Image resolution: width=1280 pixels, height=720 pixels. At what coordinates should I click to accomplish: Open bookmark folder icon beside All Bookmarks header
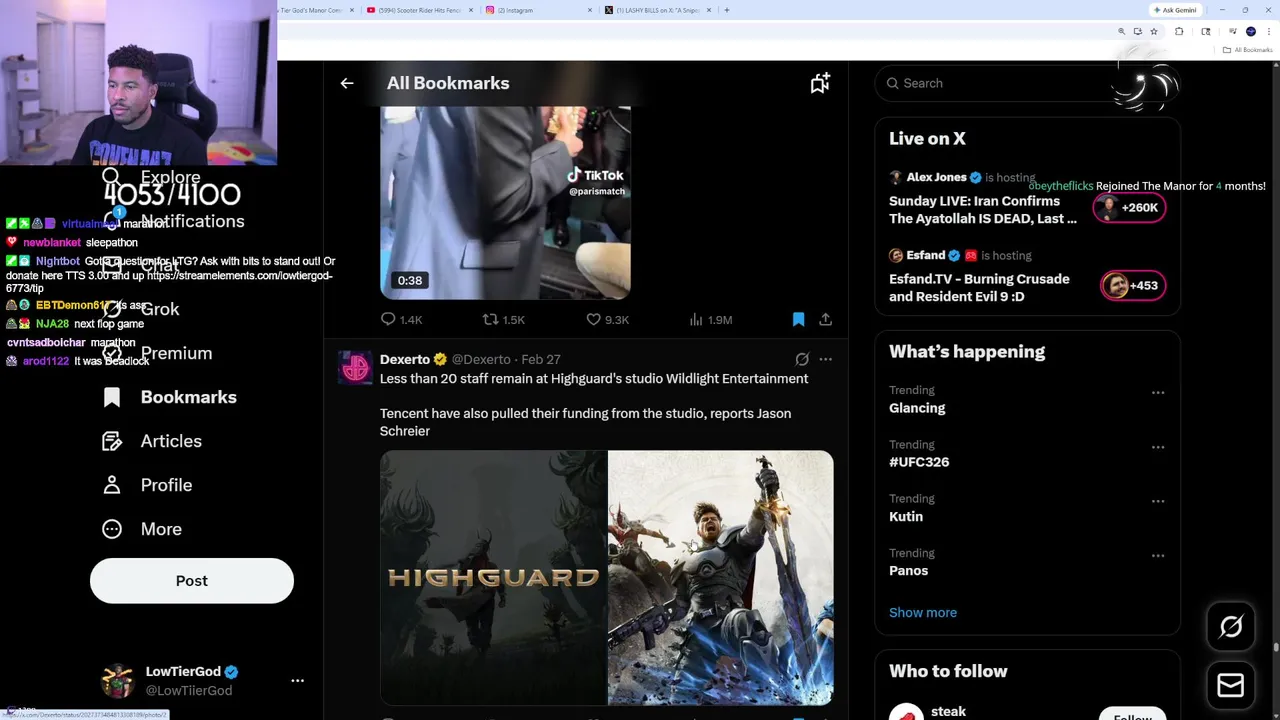(x=820, y=83)
